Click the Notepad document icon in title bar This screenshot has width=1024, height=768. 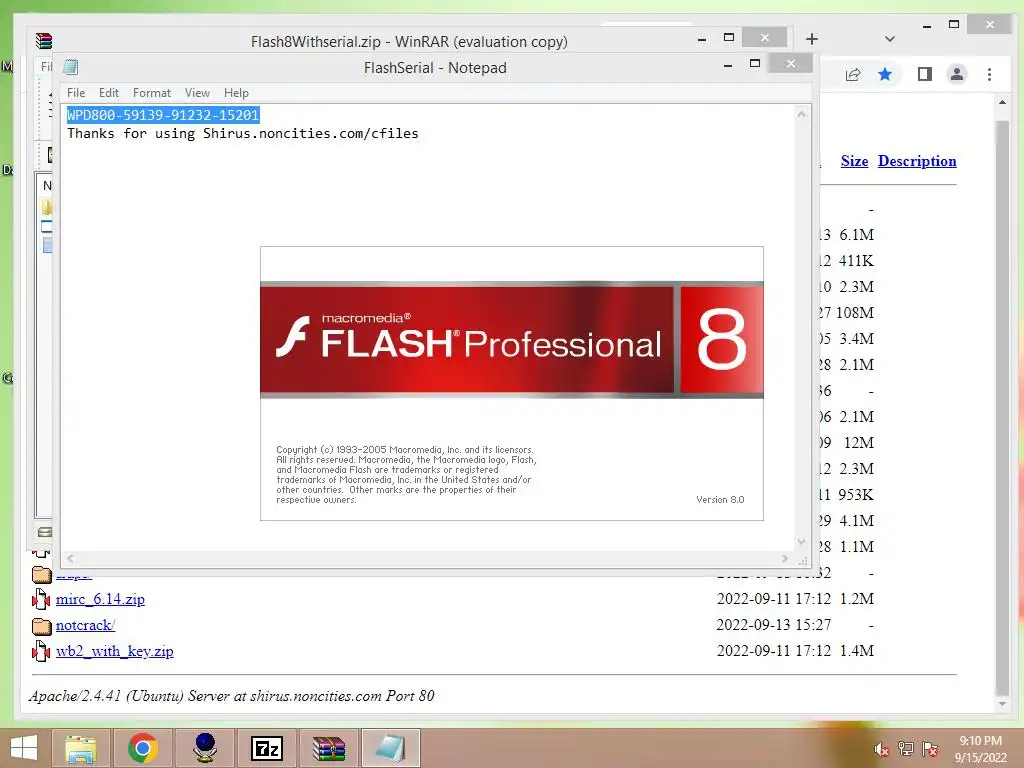[71, 67]
